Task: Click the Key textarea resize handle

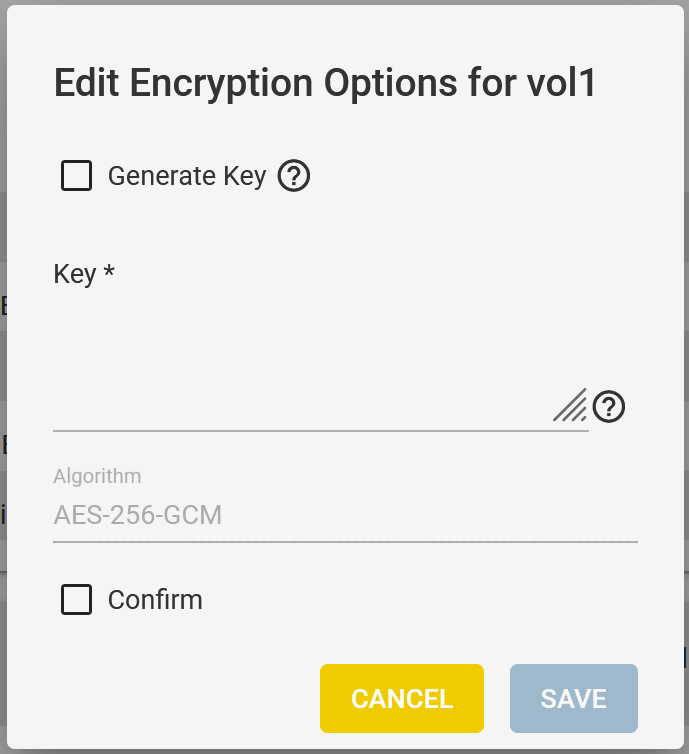Action: pos(571,405)
